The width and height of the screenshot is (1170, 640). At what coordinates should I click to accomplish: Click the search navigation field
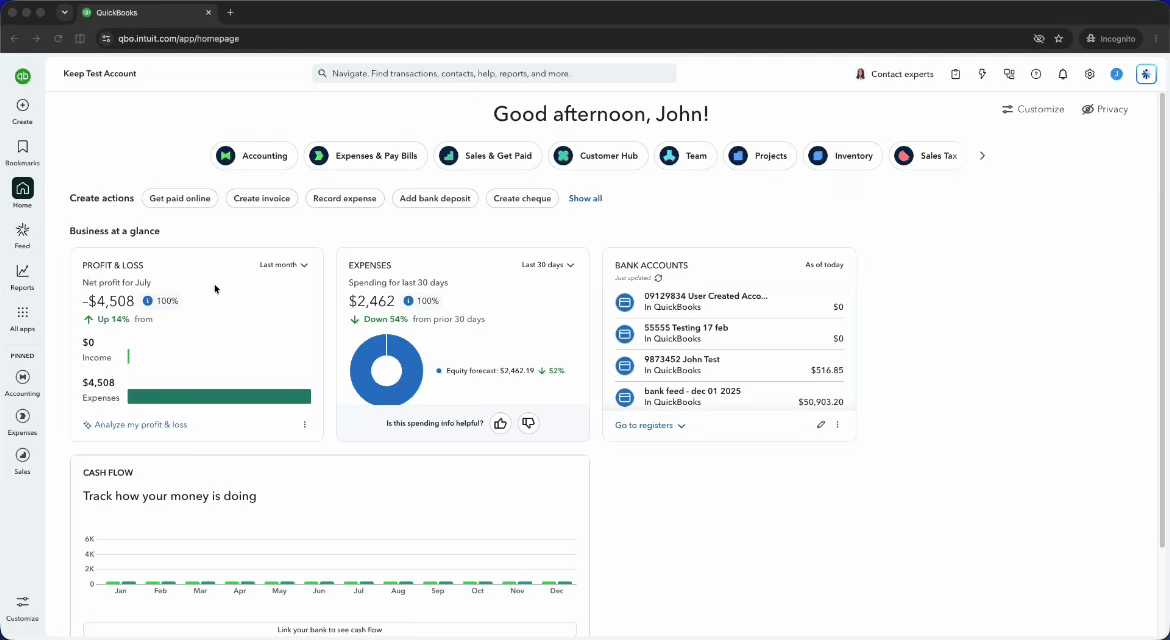pyautogui.click(x=494, y=74)
